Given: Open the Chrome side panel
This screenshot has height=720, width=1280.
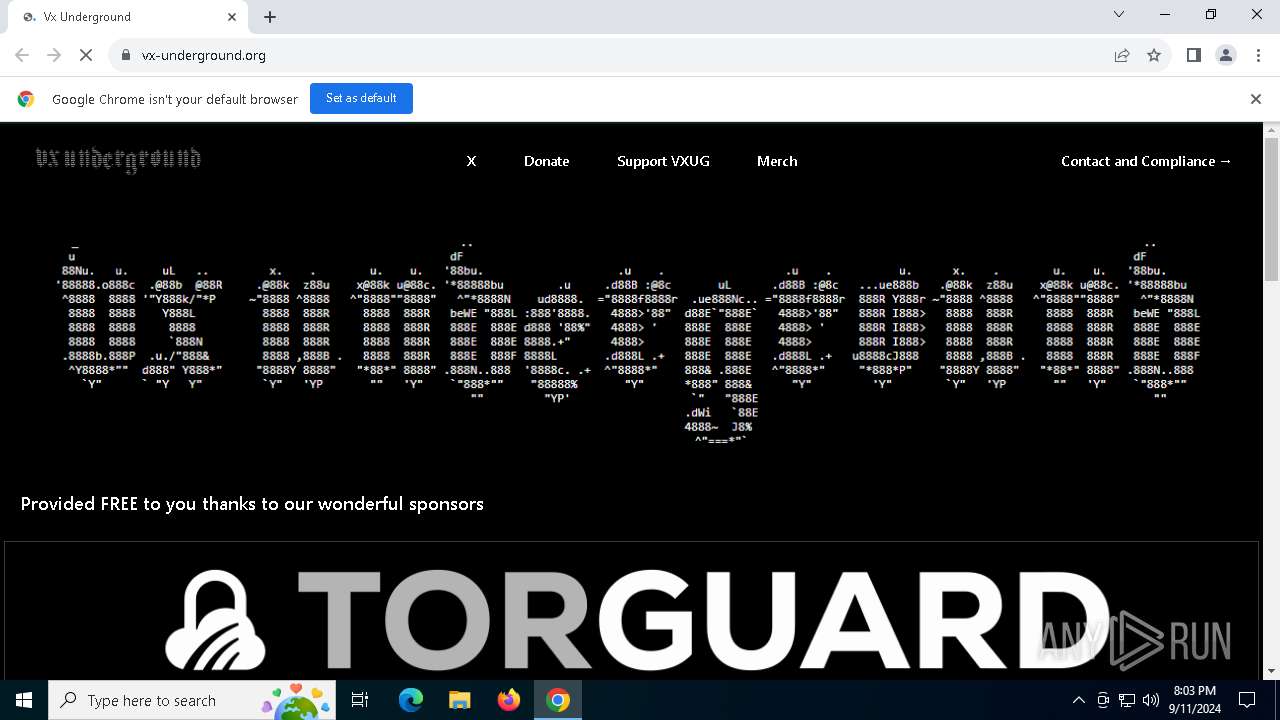Looking at the screenshot, I should (x=1193, y=55).
